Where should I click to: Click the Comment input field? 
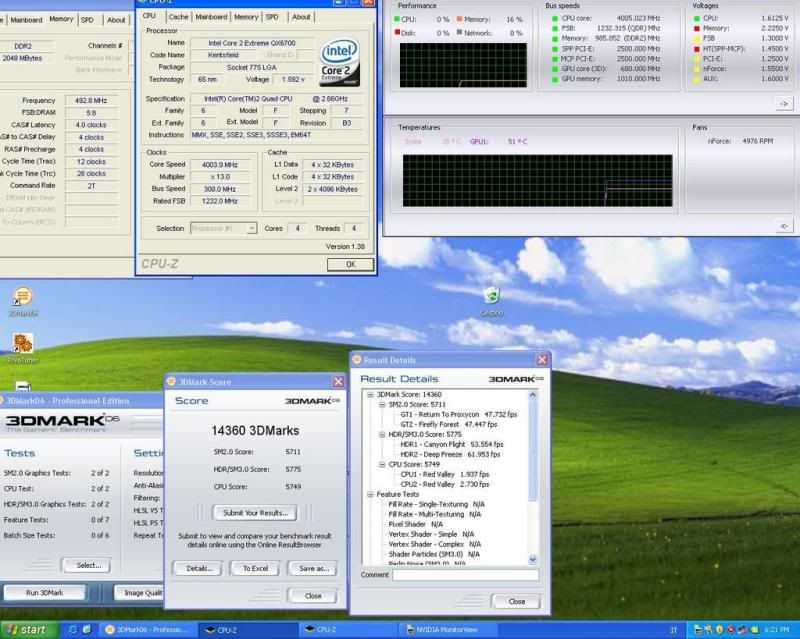(465, 575)
